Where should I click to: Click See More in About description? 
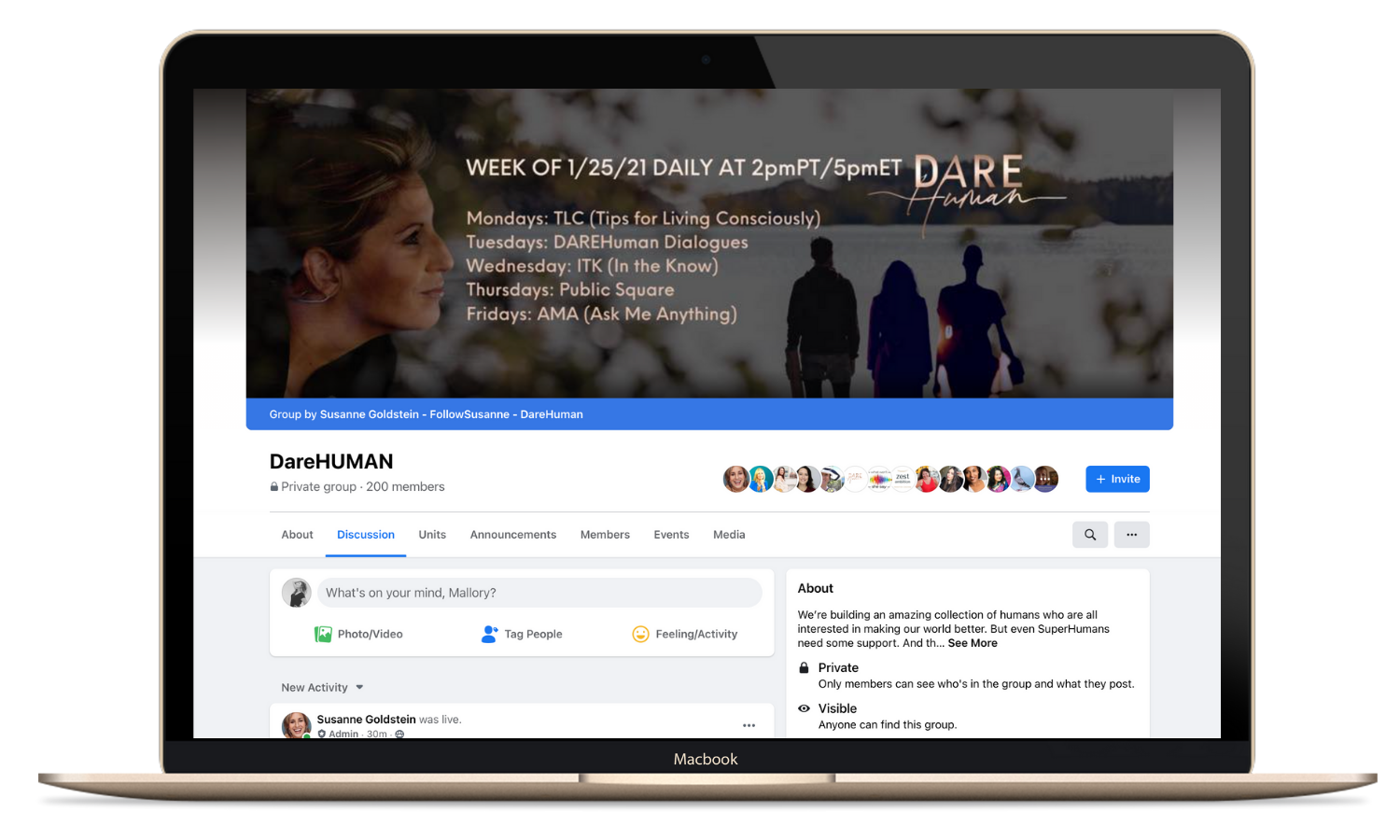click(x=973, y=643)
